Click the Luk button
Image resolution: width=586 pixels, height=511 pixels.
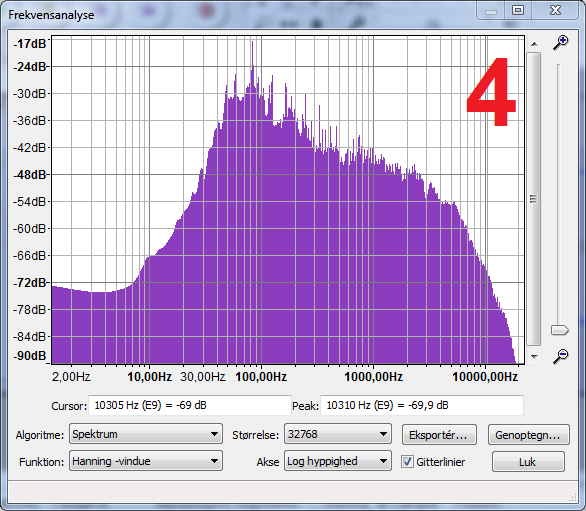(x=528, y=462)
